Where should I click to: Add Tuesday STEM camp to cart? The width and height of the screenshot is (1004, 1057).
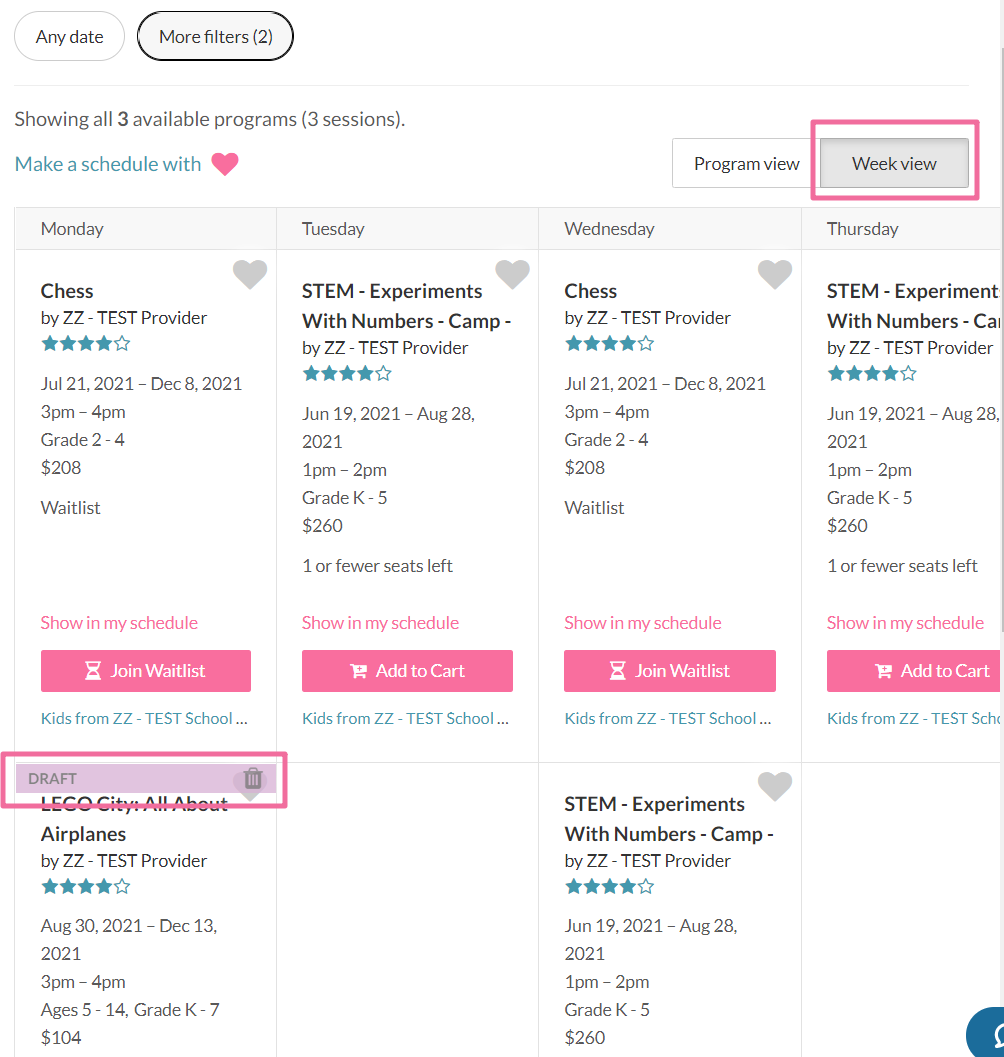point(407,671)
